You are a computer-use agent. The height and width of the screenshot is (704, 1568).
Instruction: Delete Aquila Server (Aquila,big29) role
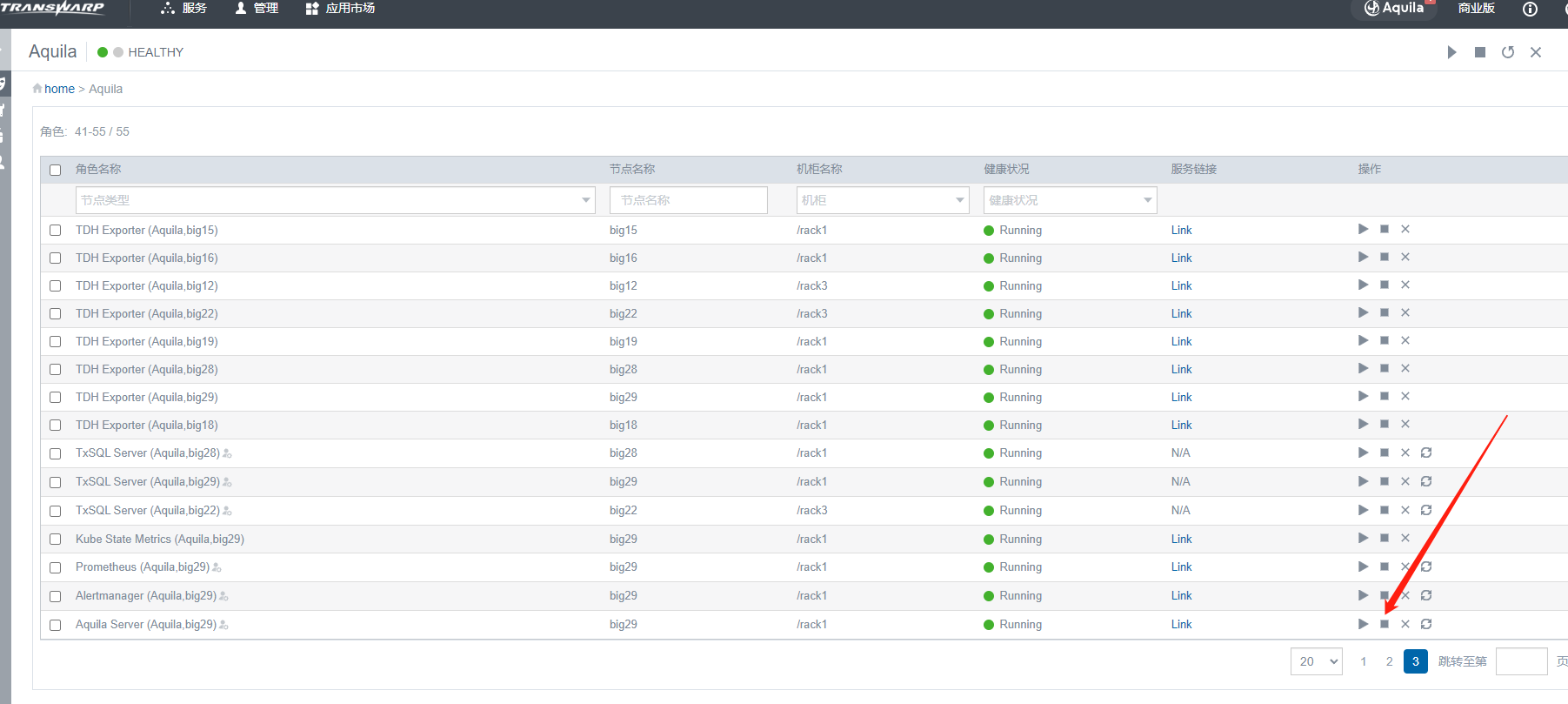[x=1405, y=624]
